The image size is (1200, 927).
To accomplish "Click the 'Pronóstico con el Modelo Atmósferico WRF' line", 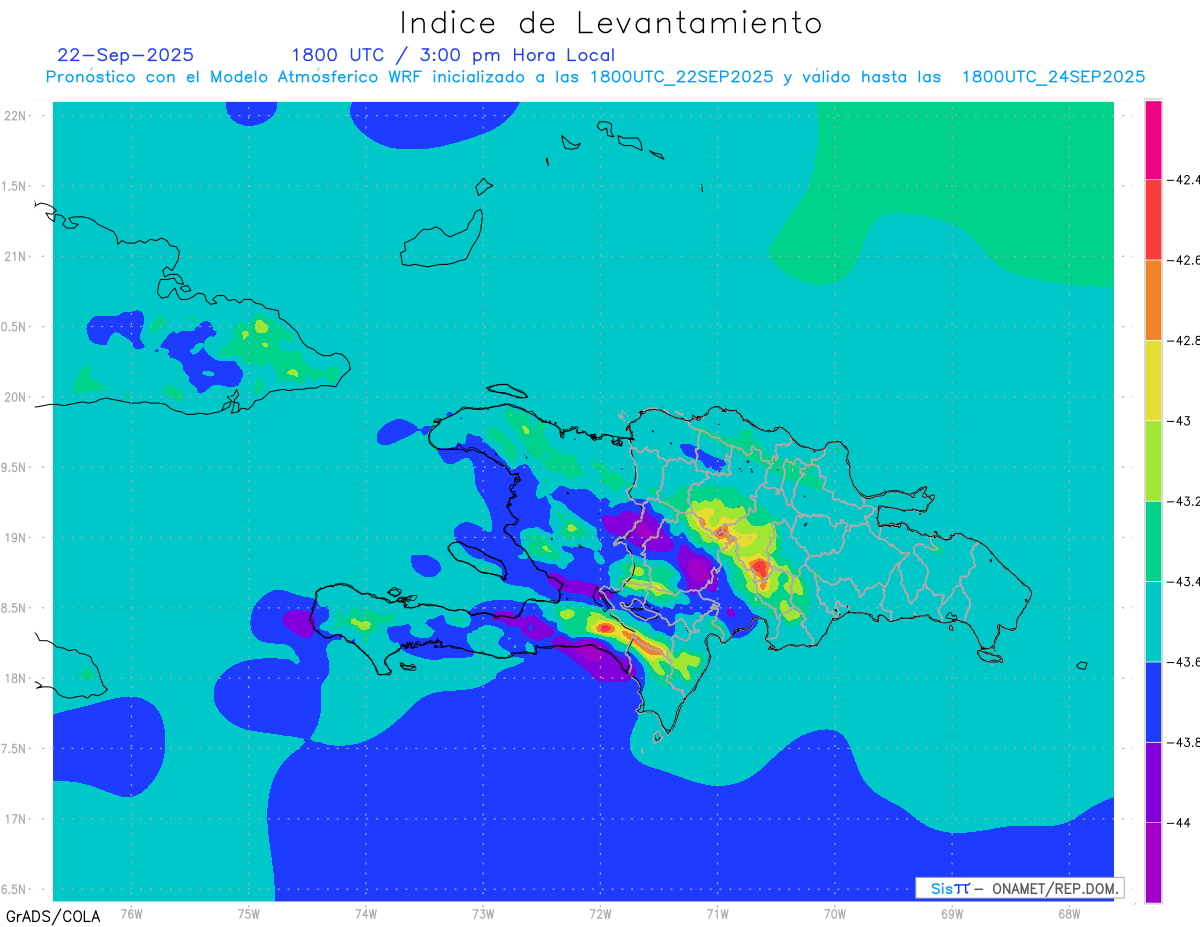I will click(x=595, y=77).
